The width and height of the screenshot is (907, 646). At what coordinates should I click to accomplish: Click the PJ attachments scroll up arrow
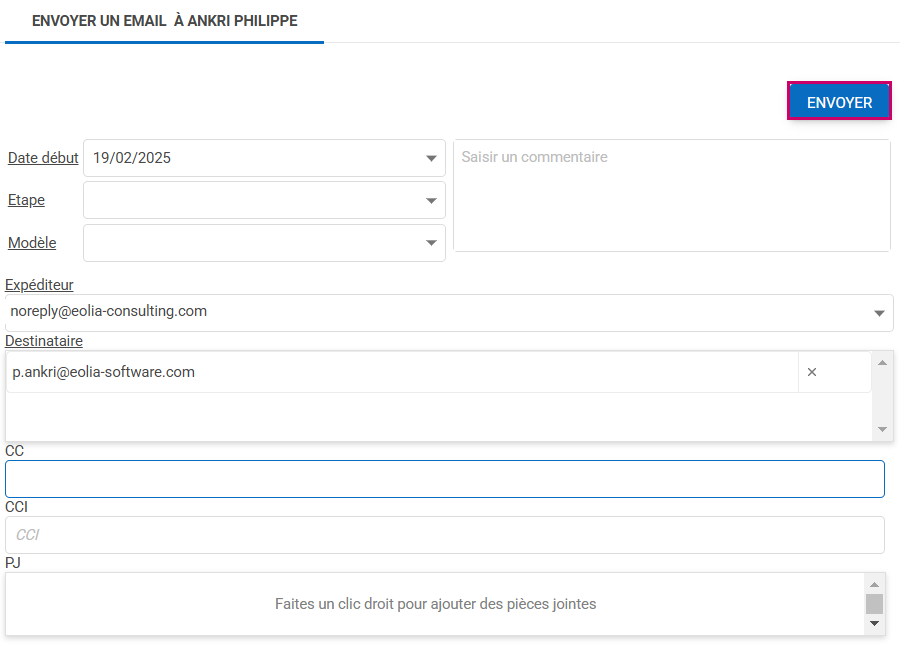875,585
